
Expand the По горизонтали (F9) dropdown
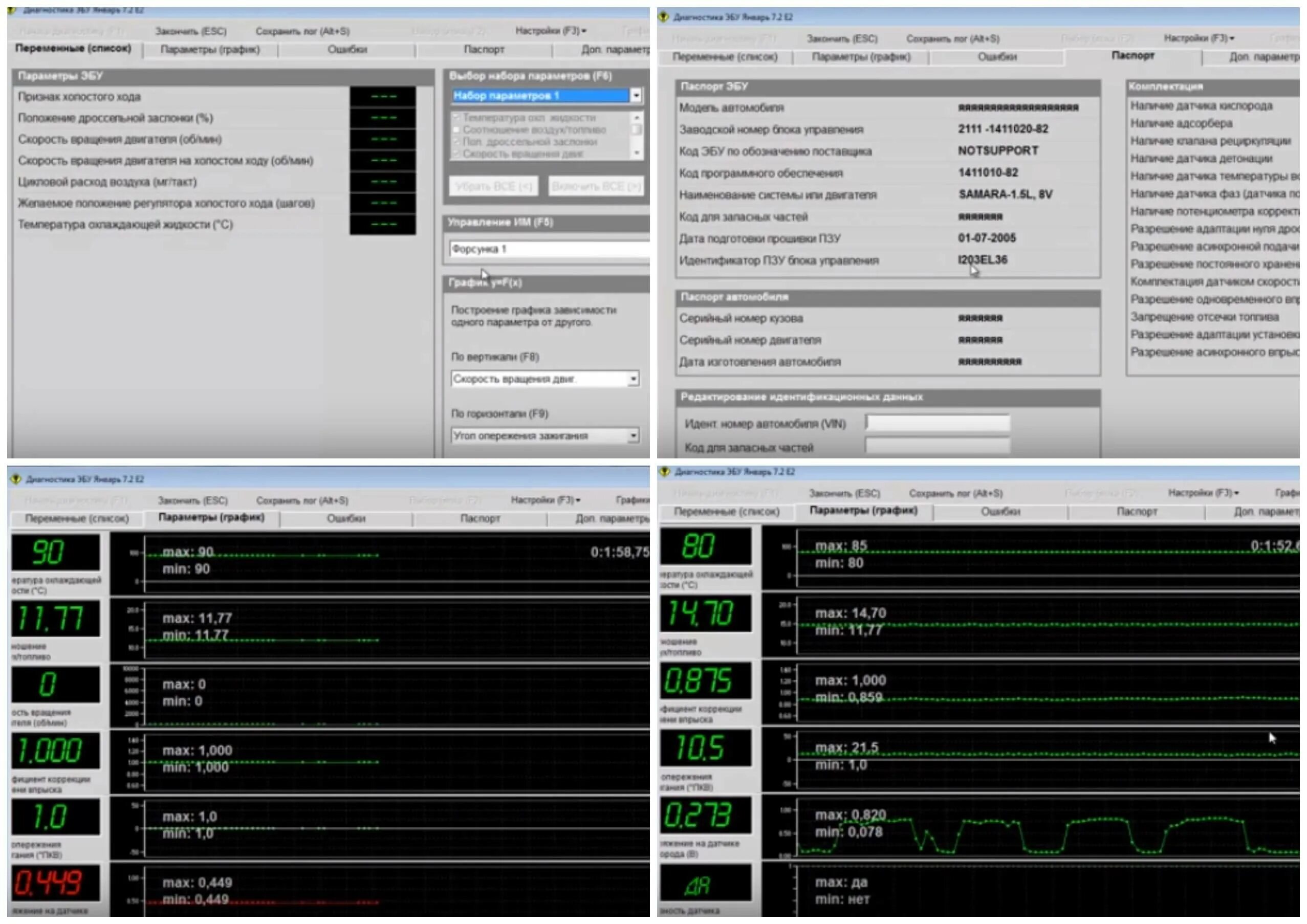tap(633, 436)
